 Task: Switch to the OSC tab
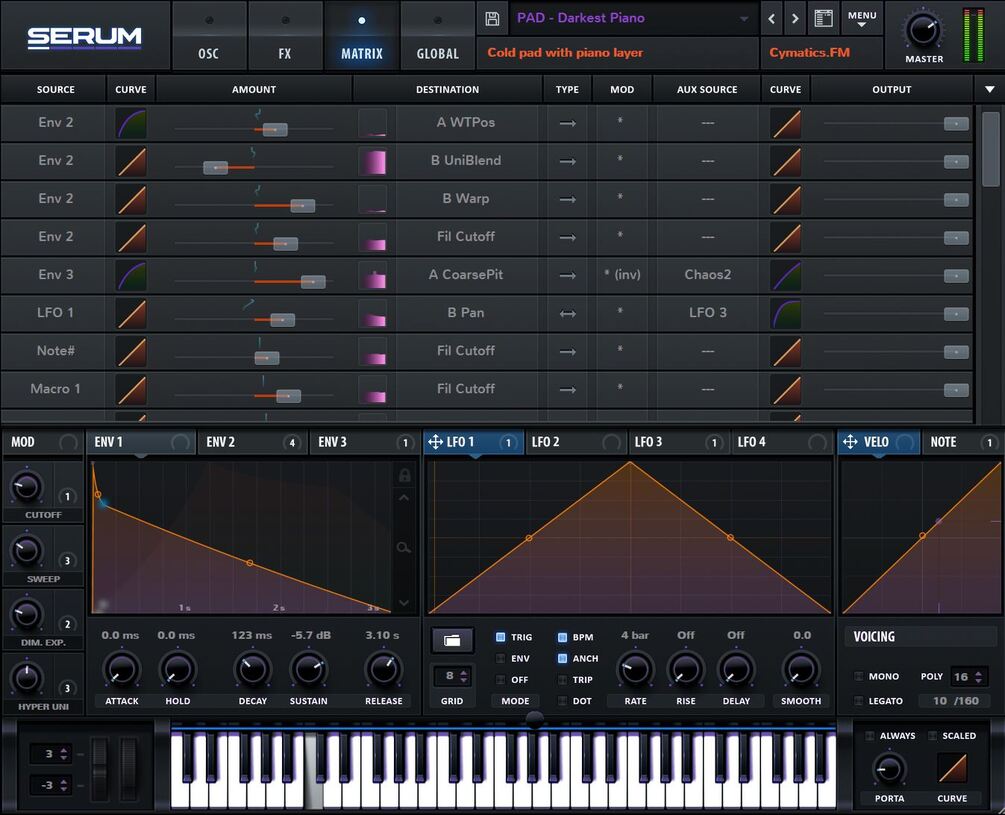[x=208, y=36]
